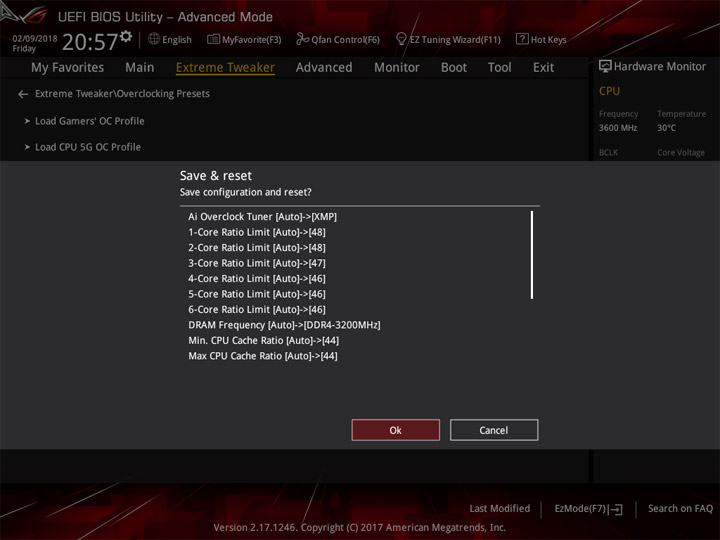This screenshot has height=540, width=720.
Task: Click the 30°C temperature value
Action: pyautogui.click(x=666, y=128)
